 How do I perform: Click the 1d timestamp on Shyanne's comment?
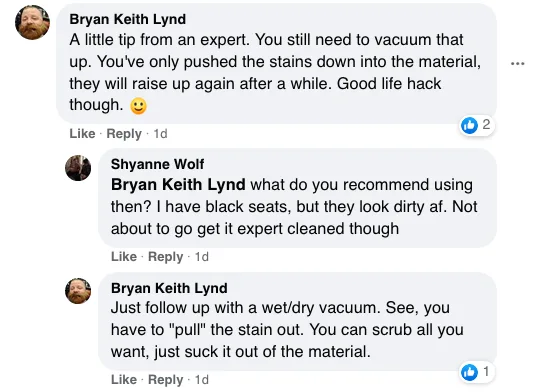202,257
